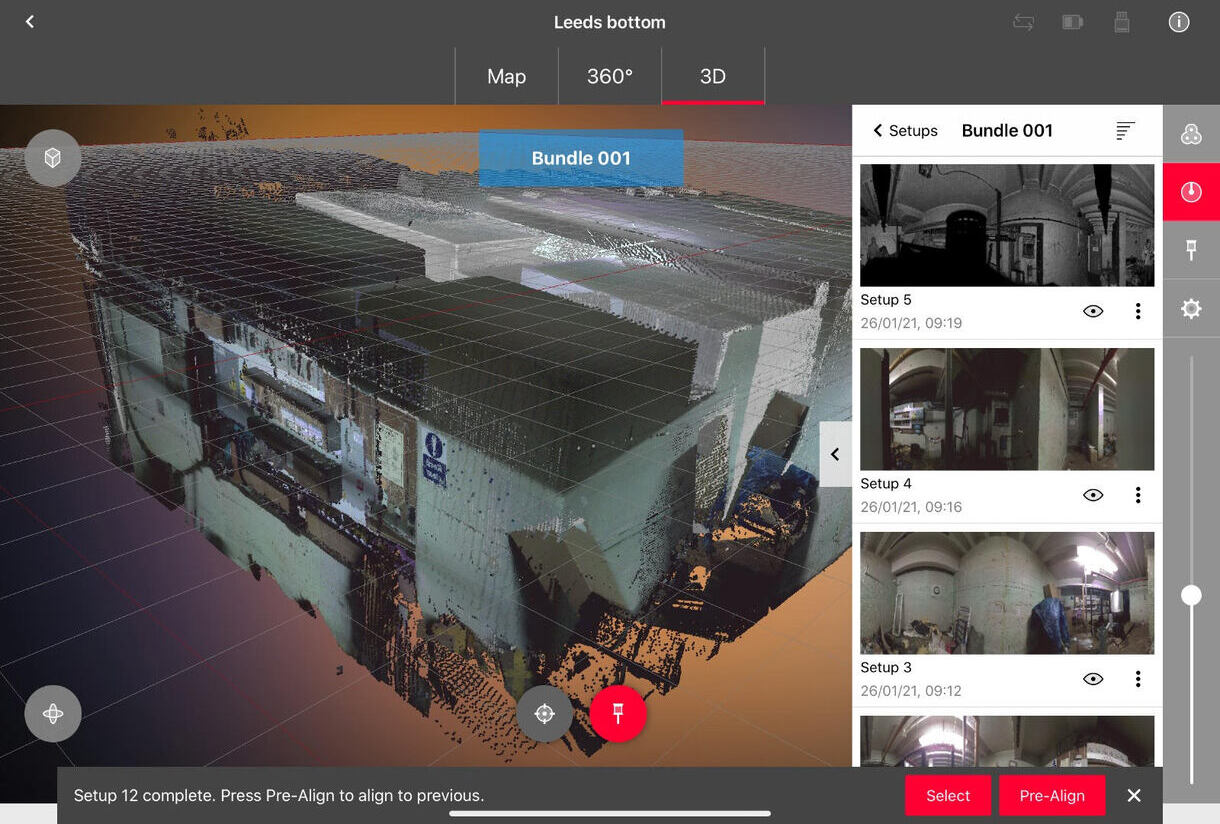
Task: Hide Setup 4 using its eye icon
Action: [x=1093, y=495]
